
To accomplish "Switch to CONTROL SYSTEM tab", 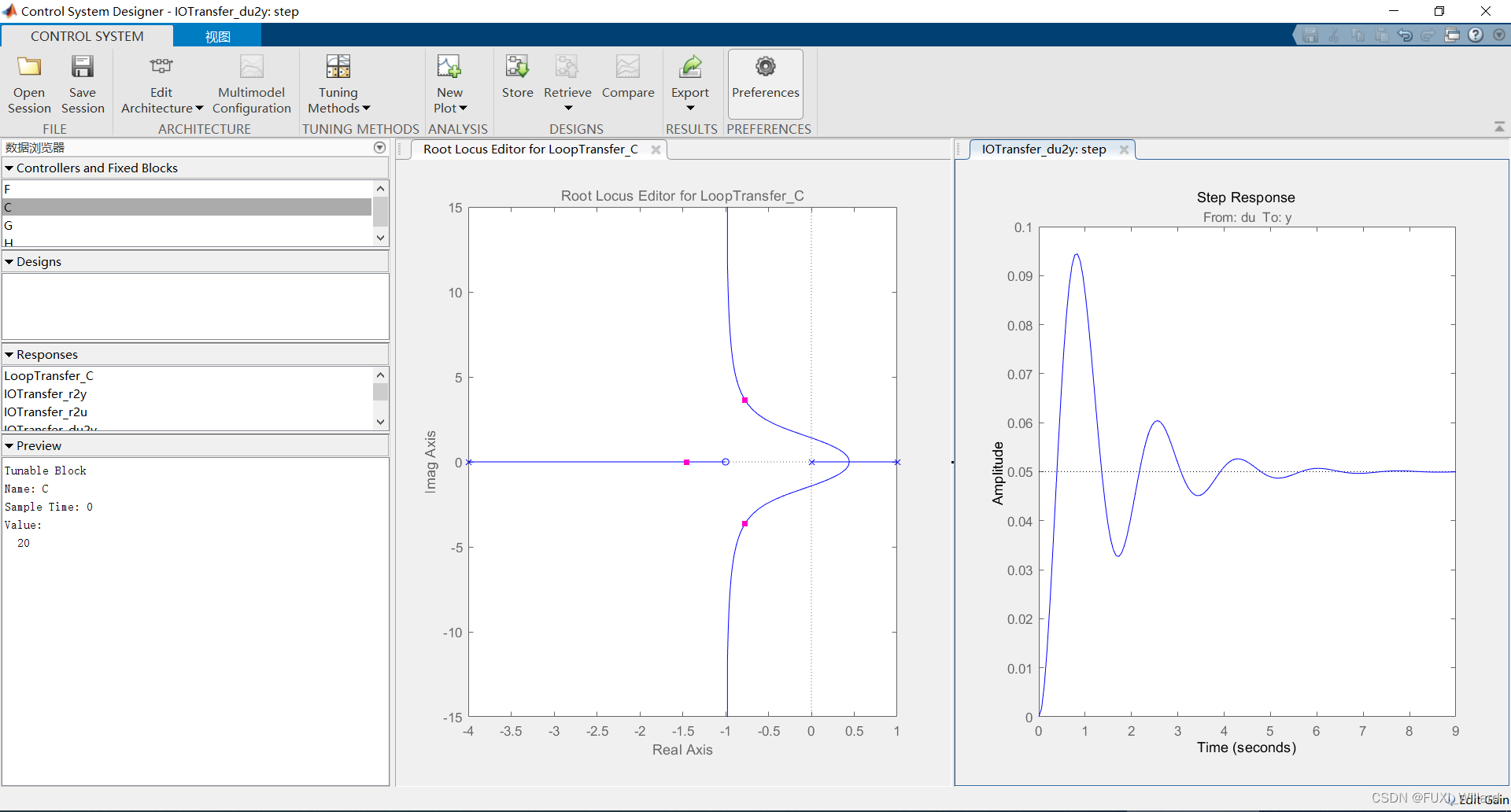I will [x=87, y=36].
